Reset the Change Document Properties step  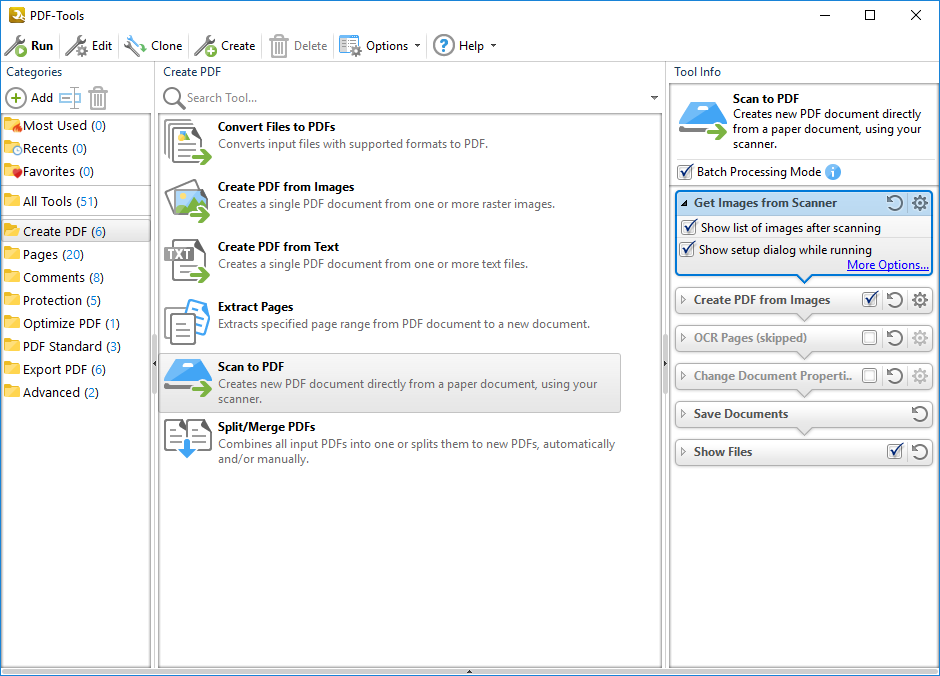point(894,376)
